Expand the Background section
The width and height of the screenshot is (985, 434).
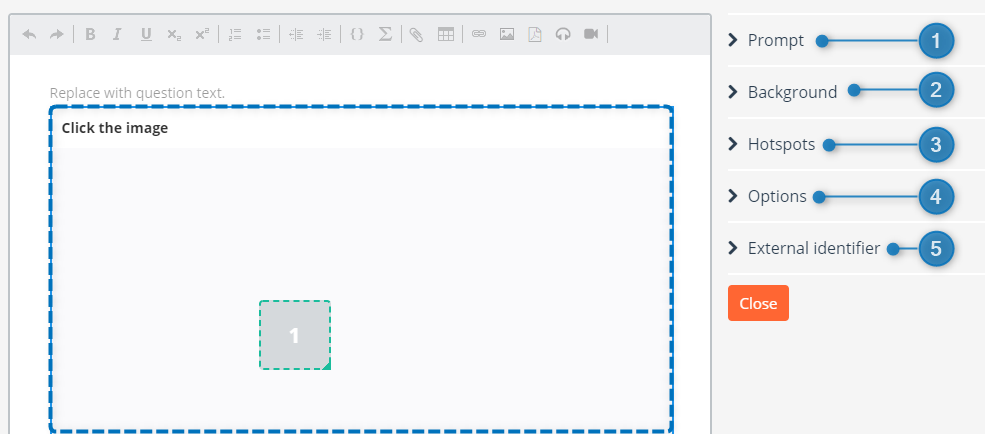[x=791, y=92]
